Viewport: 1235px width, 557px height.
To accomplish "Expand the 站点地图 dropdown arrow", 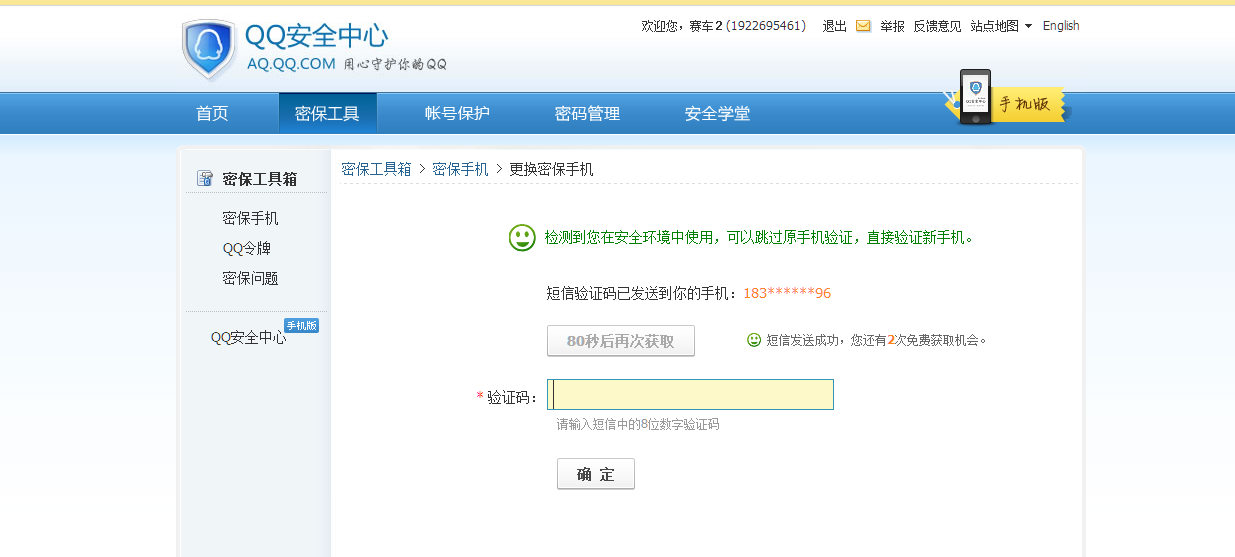I will [x=1028, y=27].
